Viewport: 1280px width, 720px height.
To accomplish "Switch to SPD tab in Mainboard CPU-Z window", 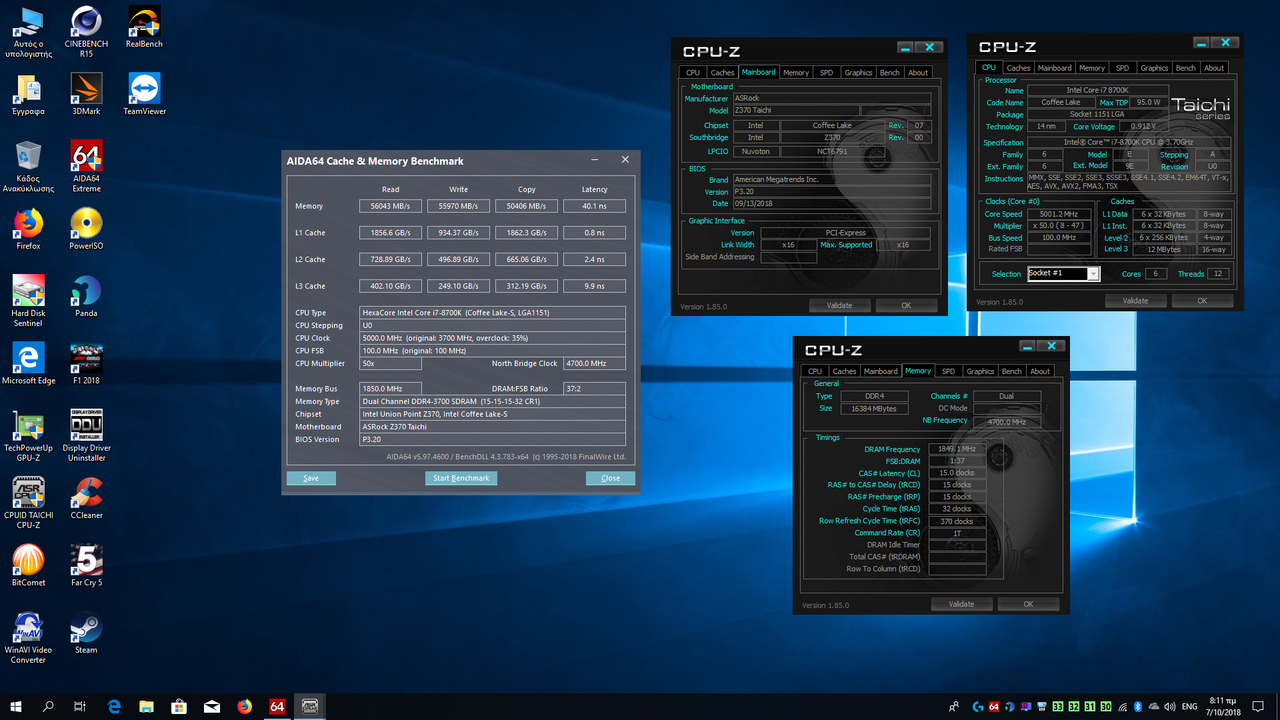I will pyautogui.click(x=826, y=72).
